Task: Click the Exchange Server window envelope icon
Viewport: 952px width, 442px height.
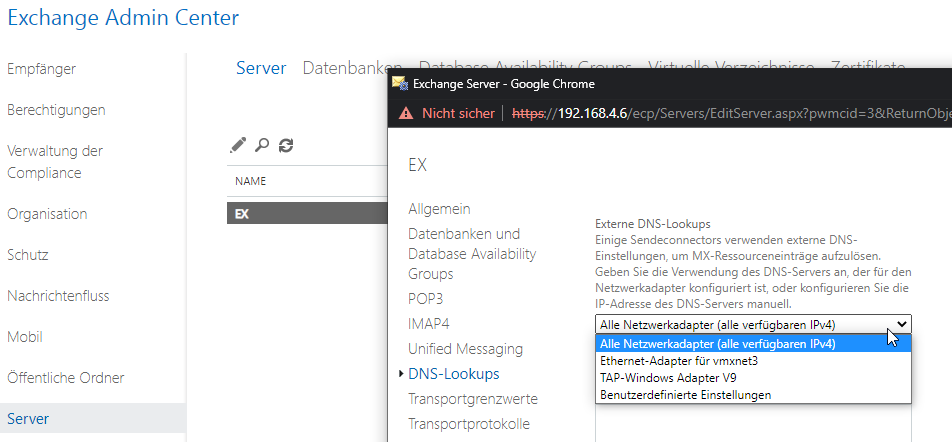Action: click(x=400, y=84)
